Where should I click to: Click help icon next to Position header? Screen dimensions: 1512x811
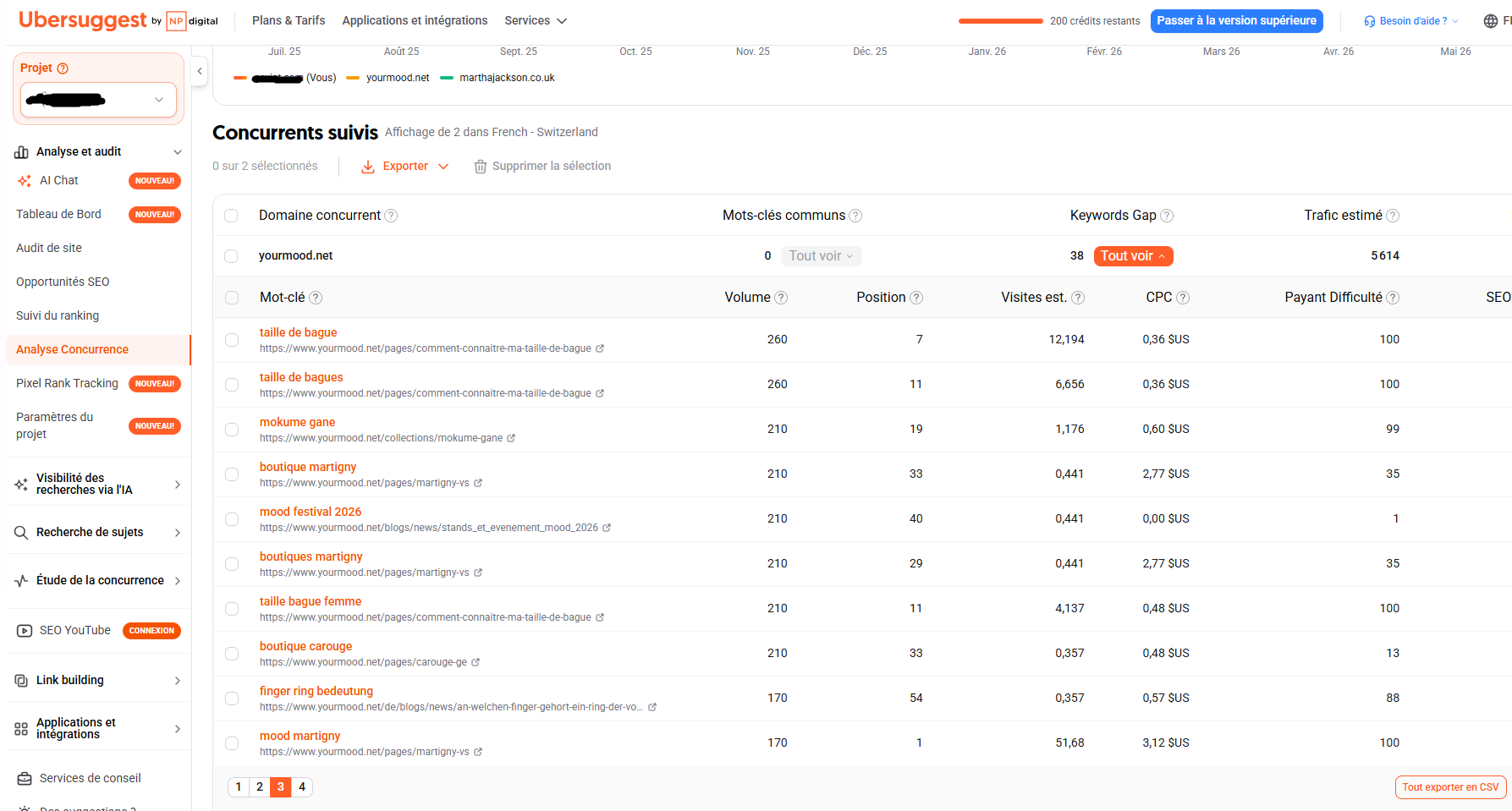click(916, 298)
